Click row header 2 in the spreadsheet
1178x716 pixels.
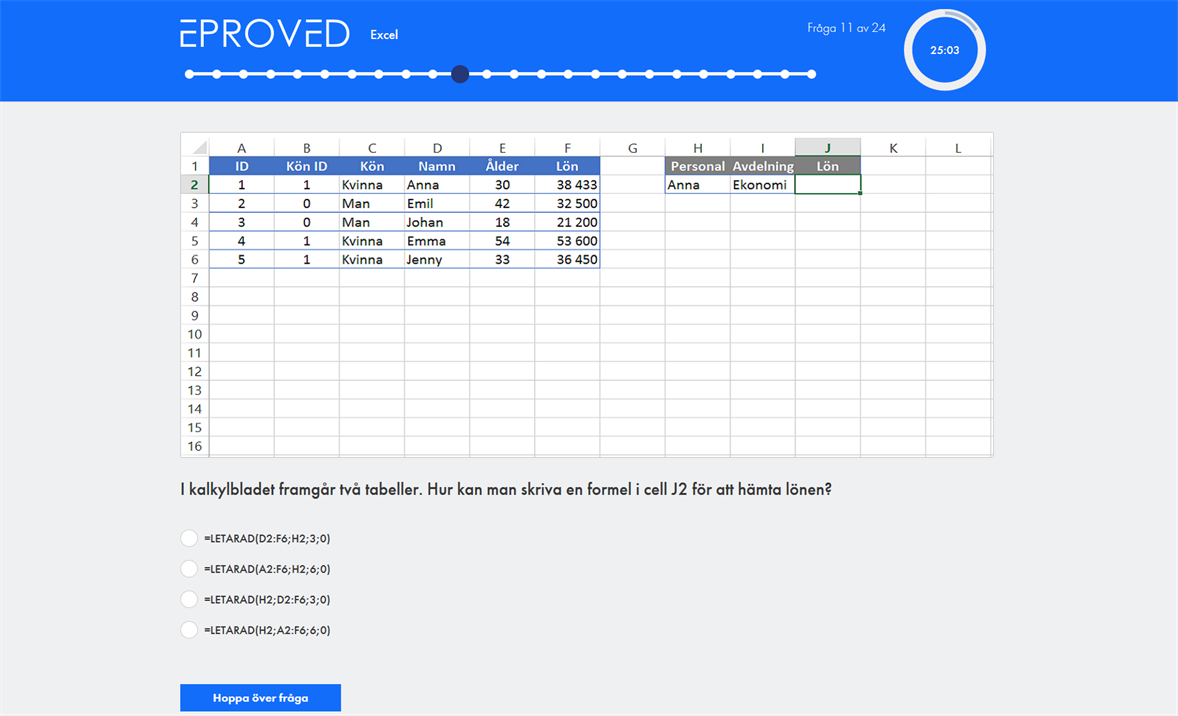point(195,185)
